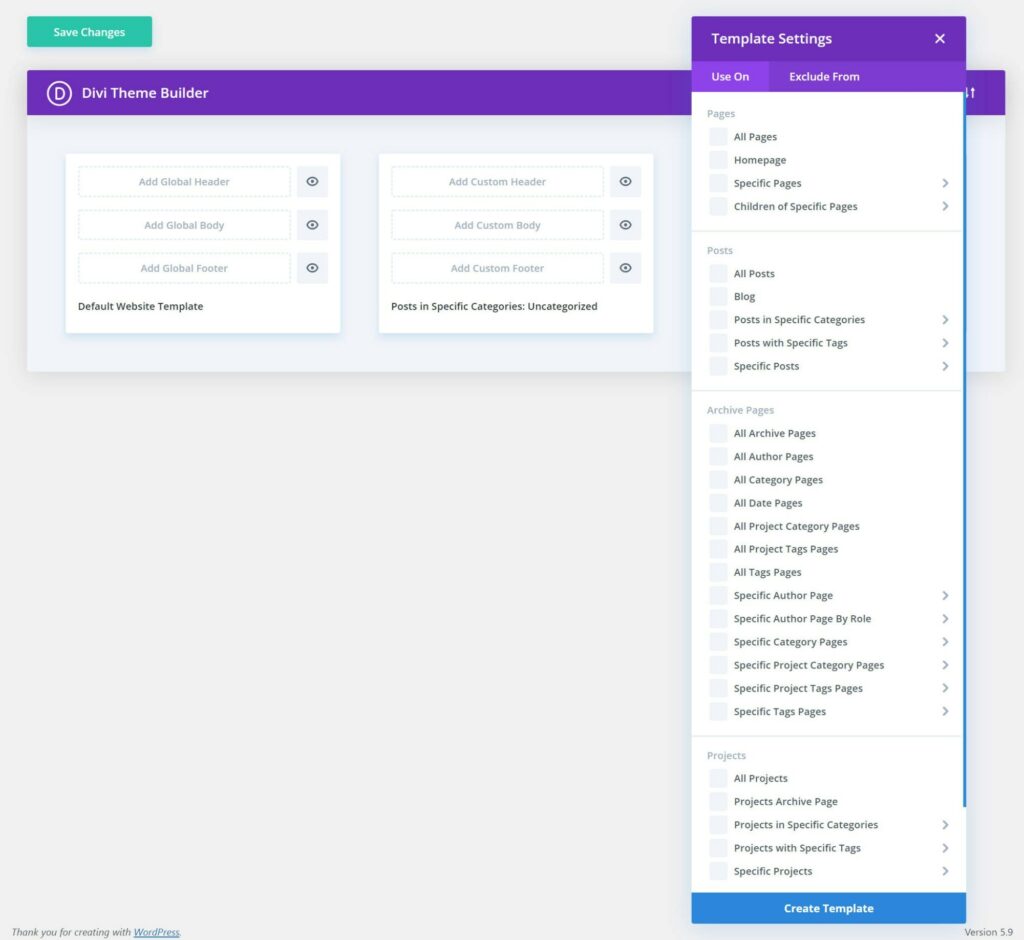
Task: Expand Specific Project Category Pages chevron
Action: tap(945, 665)
